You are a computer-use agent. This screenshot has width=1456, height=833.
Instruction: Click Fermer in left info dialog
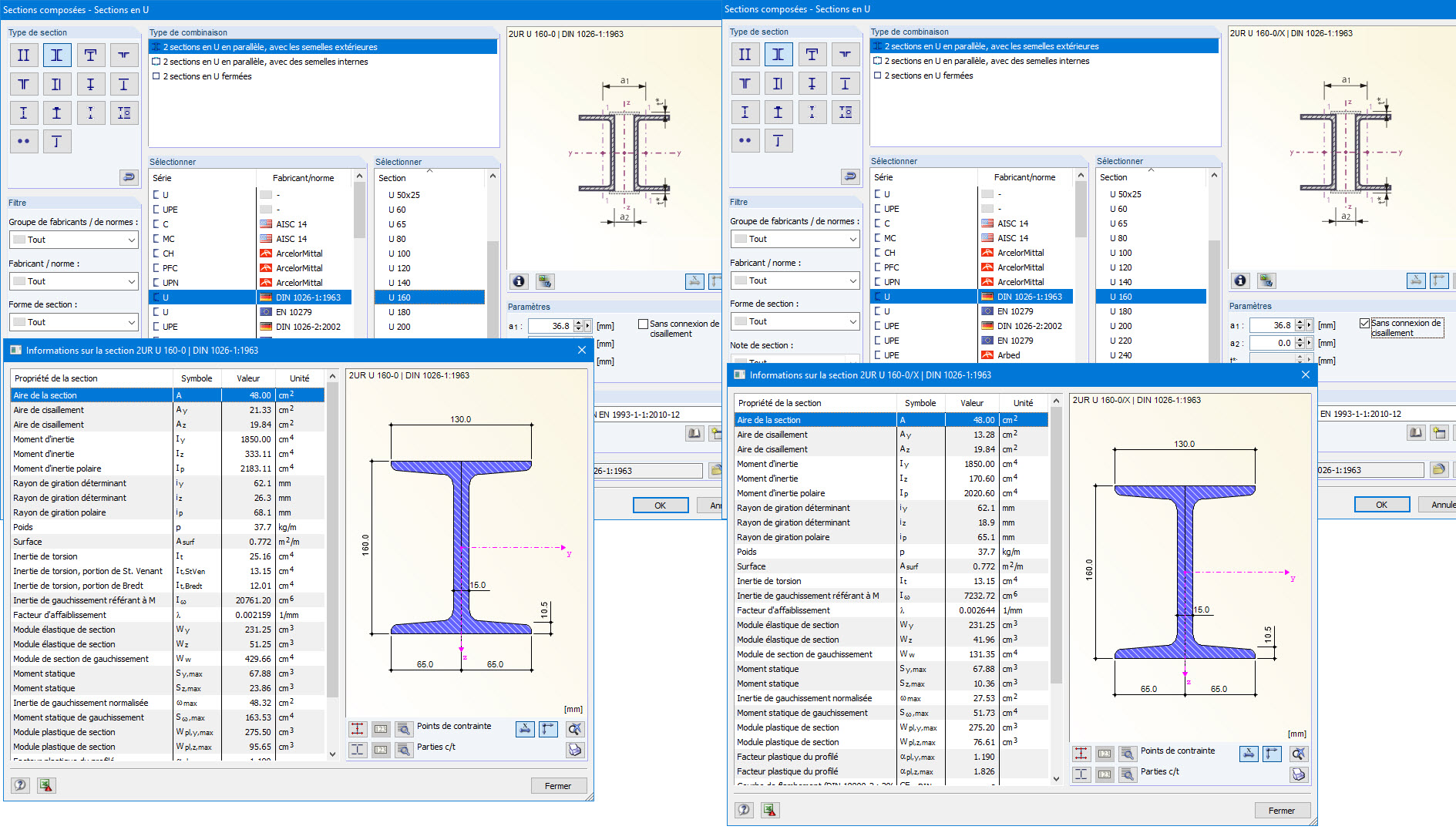(558, 786)
